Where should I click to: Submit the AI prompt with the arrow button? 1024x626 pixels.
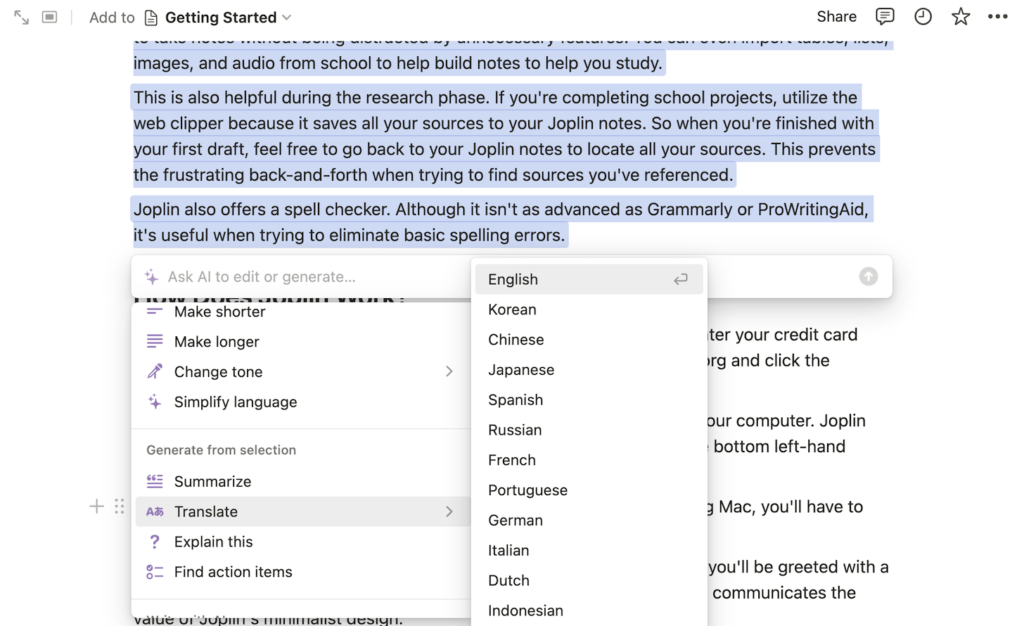point(868,277)
